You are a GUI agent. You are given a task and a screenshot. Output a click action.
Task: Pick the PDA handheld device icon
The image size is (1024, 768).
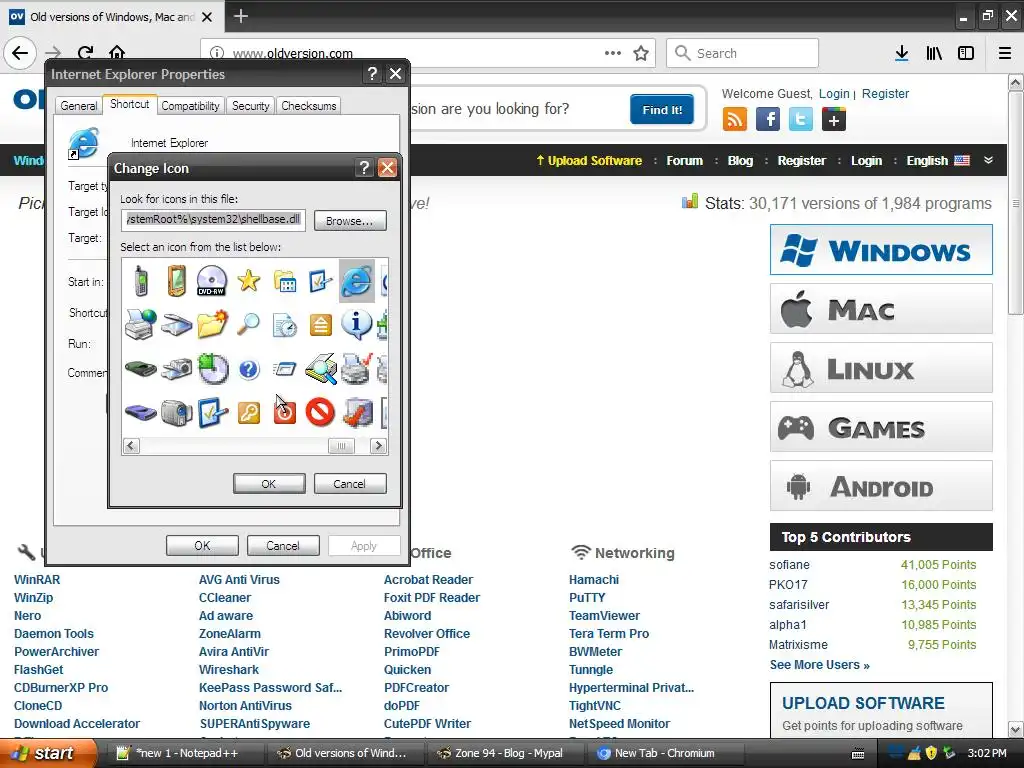tap(176, 281)
